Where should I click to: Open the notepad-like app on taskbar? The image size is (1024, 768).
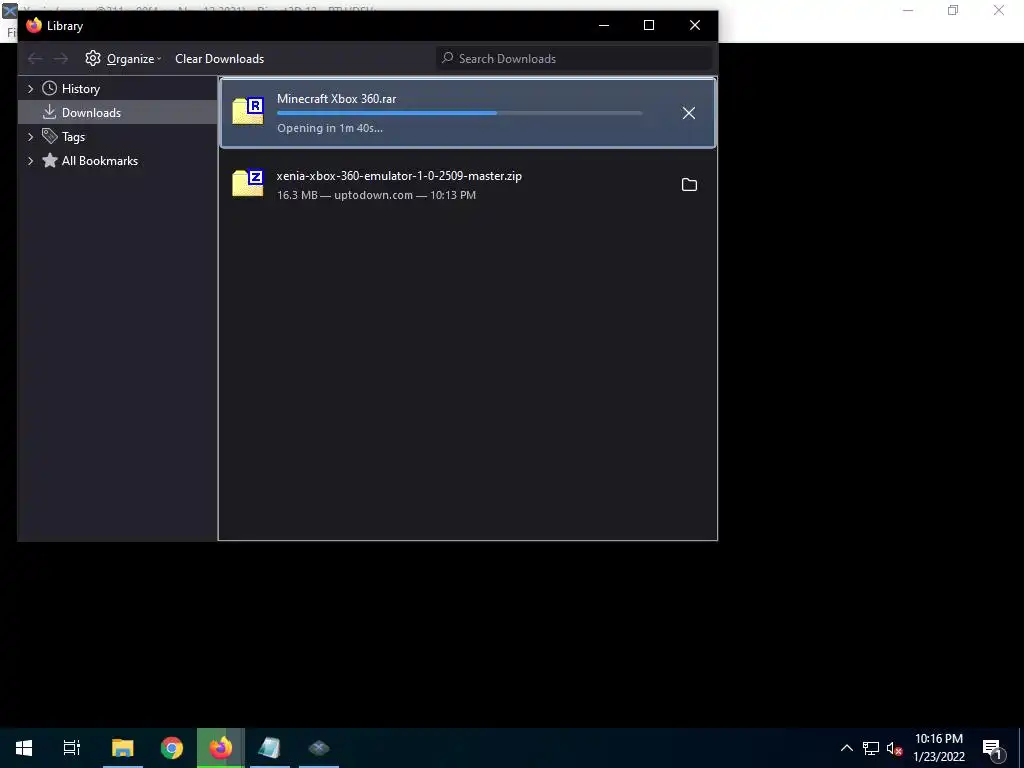(270, 748)
